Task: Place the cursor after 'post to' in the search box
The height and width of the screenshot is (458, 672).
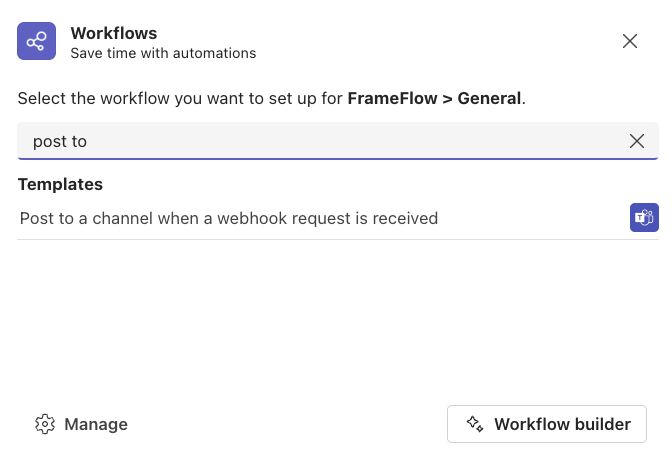Action: [88, 141]
